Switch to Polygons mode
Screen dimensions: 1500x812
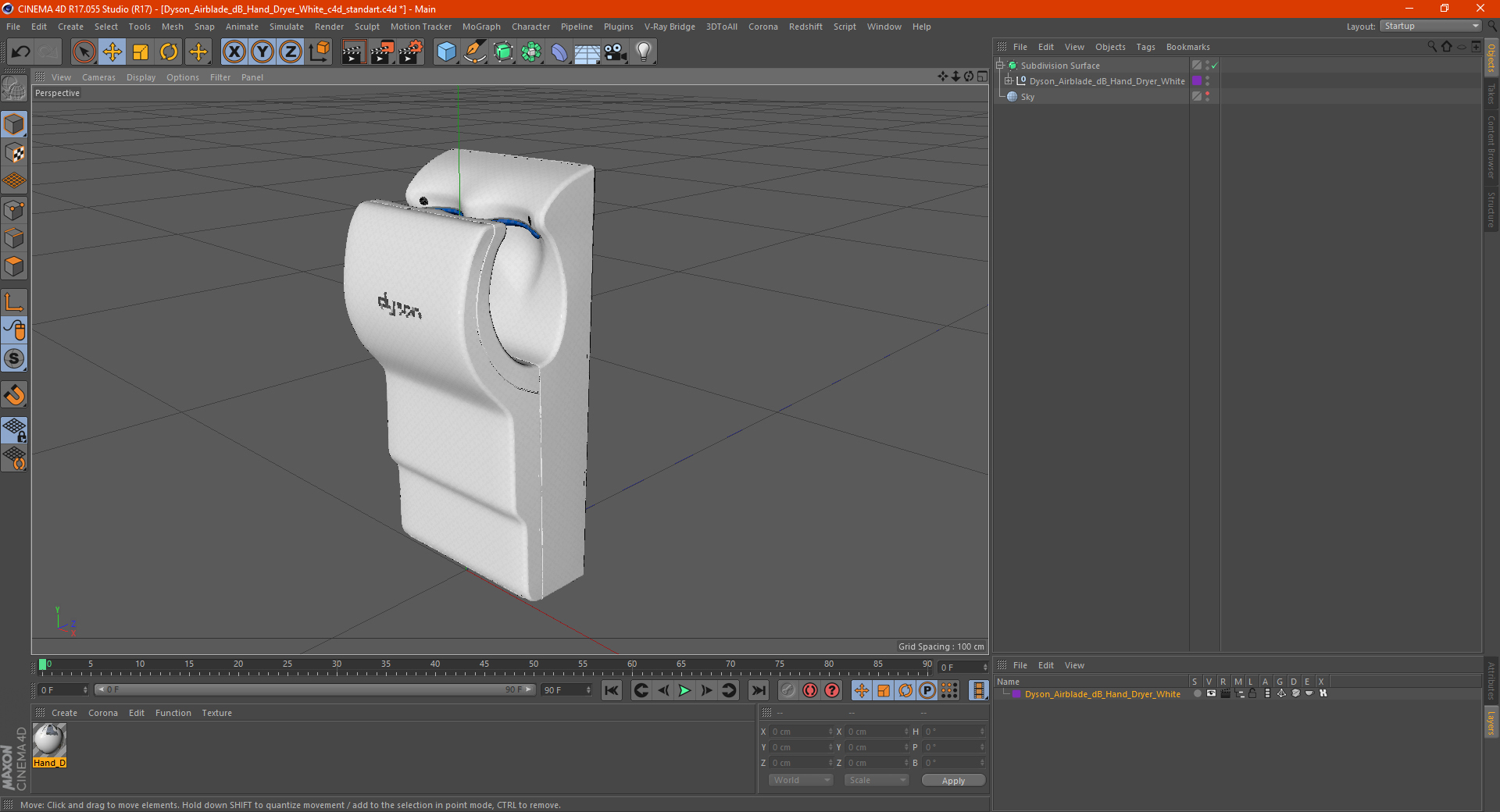[14, 266]
